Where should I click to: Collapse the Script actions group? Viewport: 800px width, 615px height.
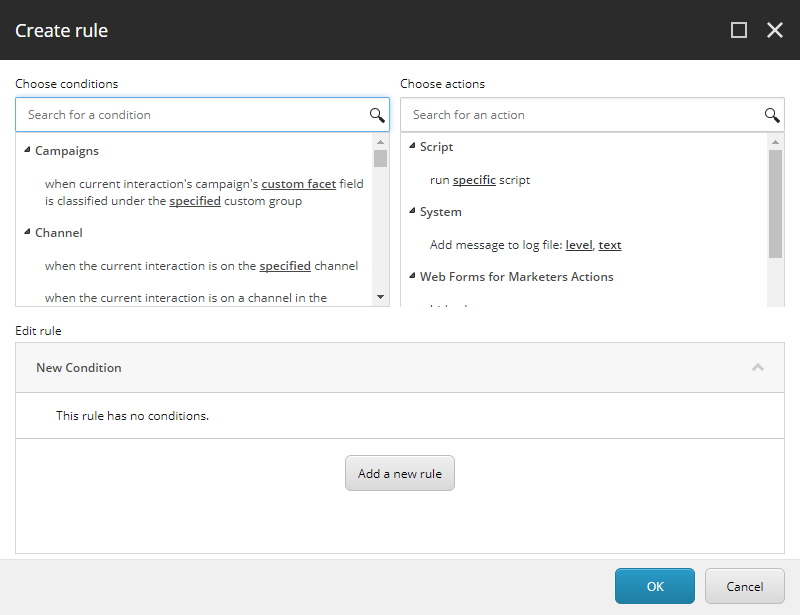coord(412,146)
